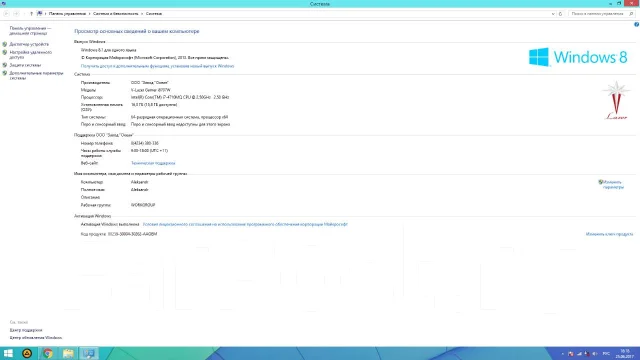Open 'Центр поддержки' link
Screen dimensions: 640x360
[26, 330]
